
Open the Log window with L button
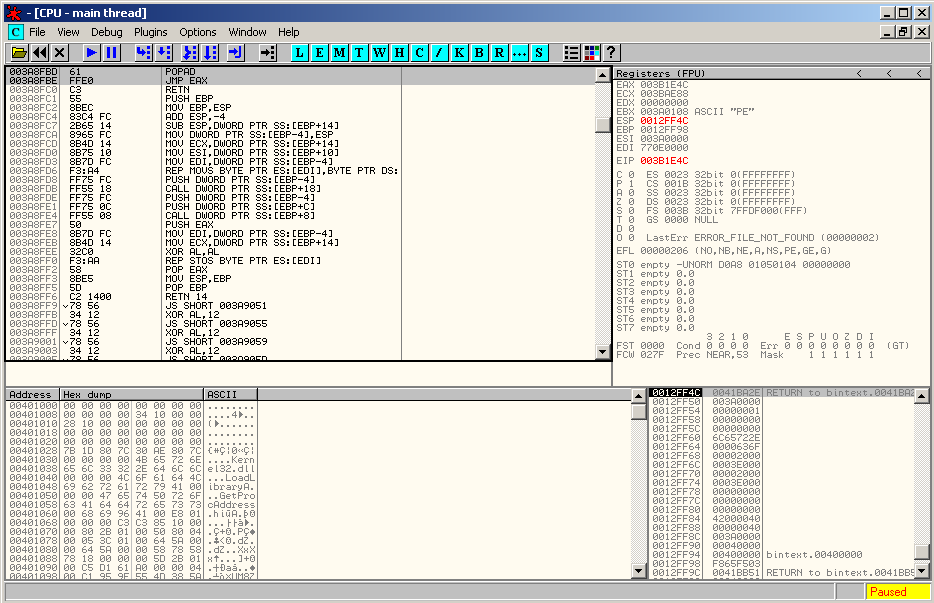point(300,52)
